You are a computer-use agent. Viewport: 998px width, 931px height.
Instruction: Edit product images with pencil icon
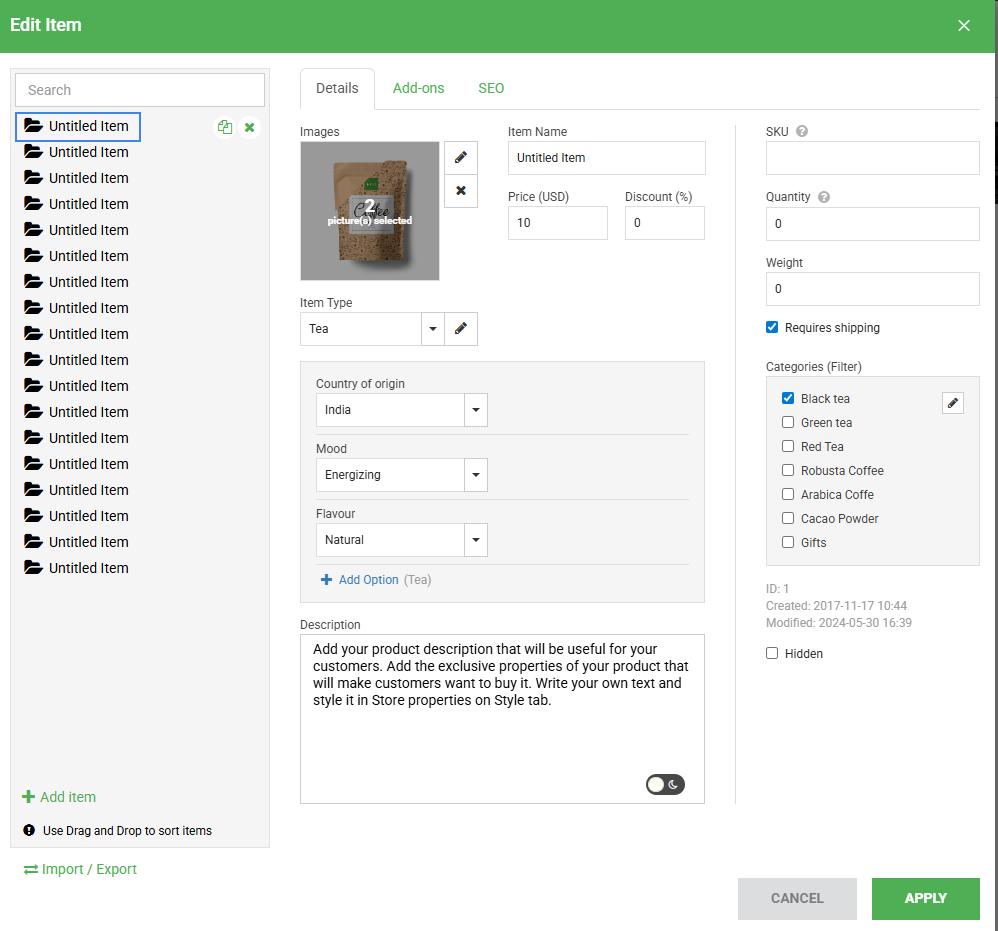pyautogui.click(x=460, y=158)
